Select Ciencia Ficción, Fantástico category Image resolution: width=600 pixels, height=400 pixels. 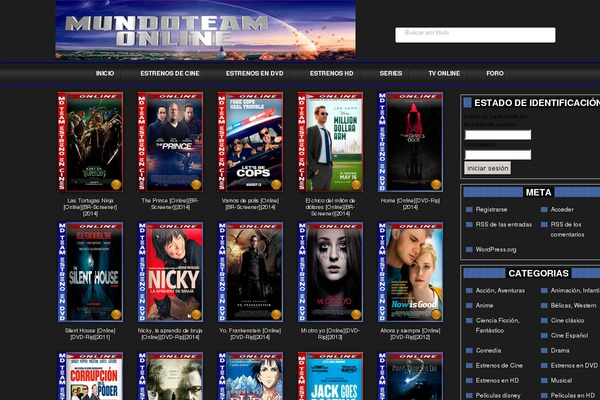coord(497,325)
